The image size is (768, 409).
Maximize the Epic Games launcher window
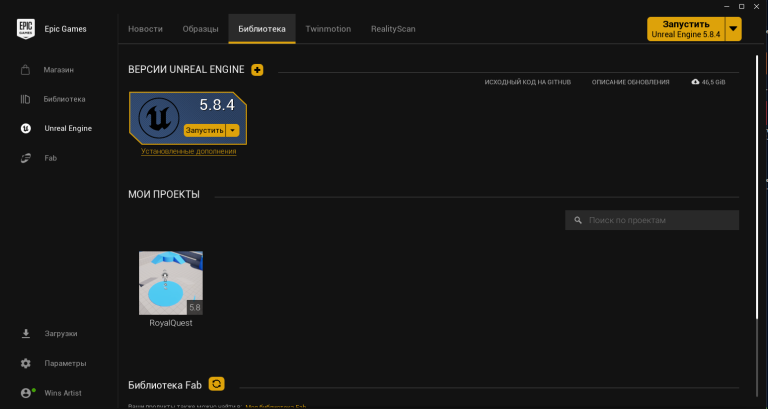click(742, 6)
